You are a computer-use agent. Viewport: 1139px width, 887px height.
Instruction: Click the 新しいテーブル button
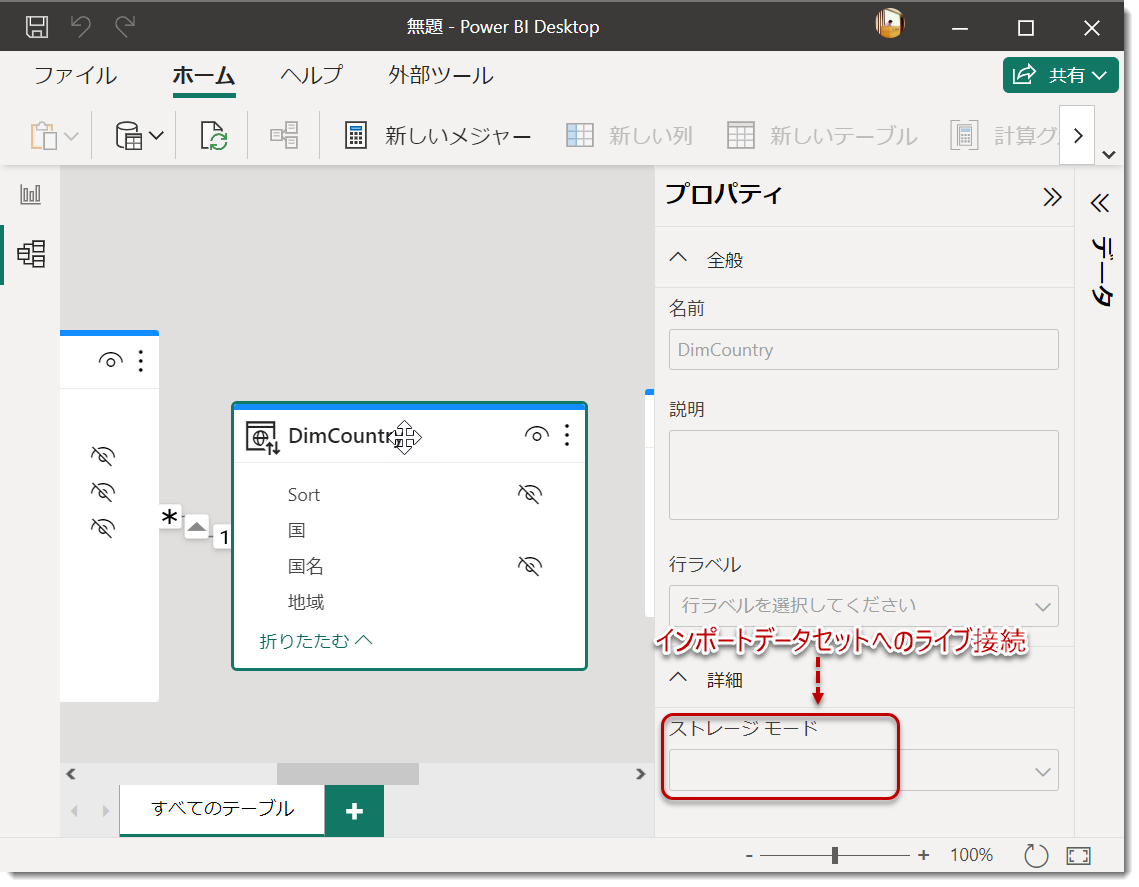822,136
